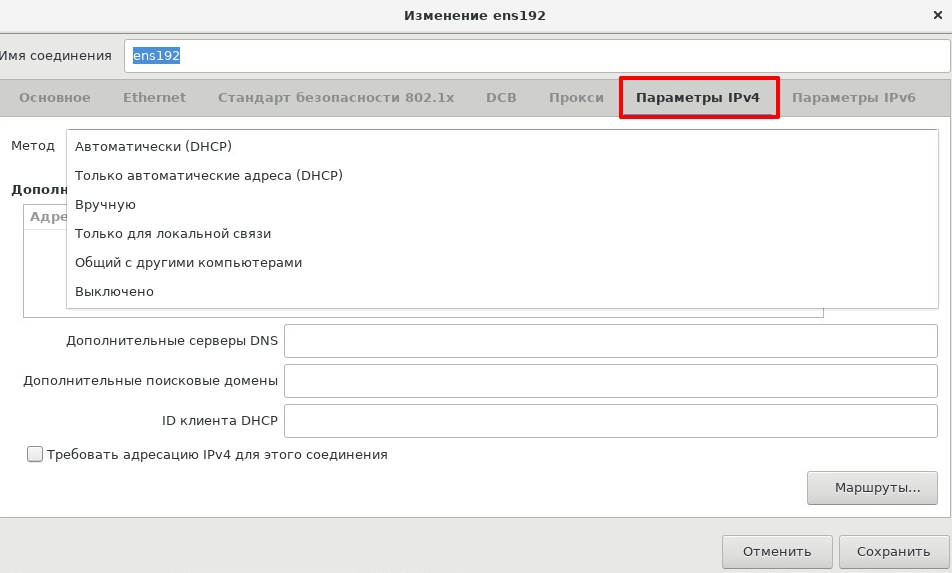Viewport: 952px width, 573px height.
Task: Switch to the DCB tab
Action: [501, 98]
